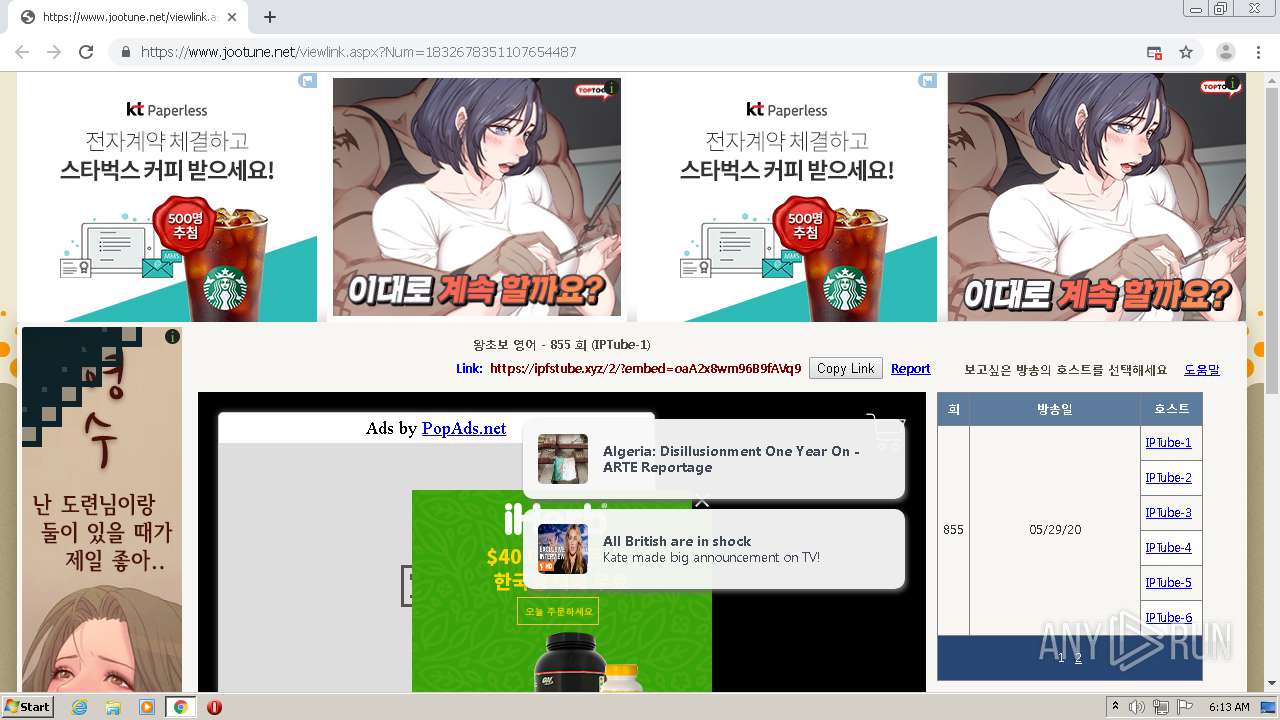1280x720 pixels.
Task: Open the network tray icon
Action: [x=1162, y=707]
